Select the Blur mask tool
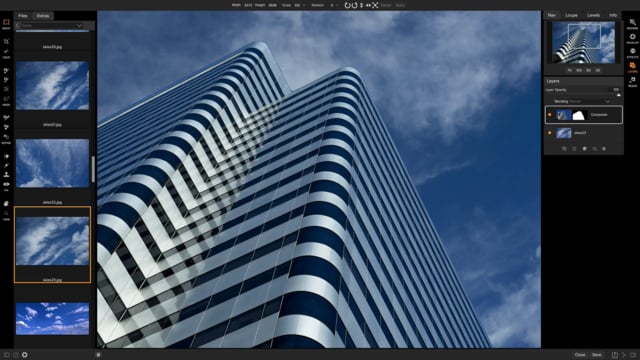The width and height of the screenshot is (640, 360). (x=6, y=137)
